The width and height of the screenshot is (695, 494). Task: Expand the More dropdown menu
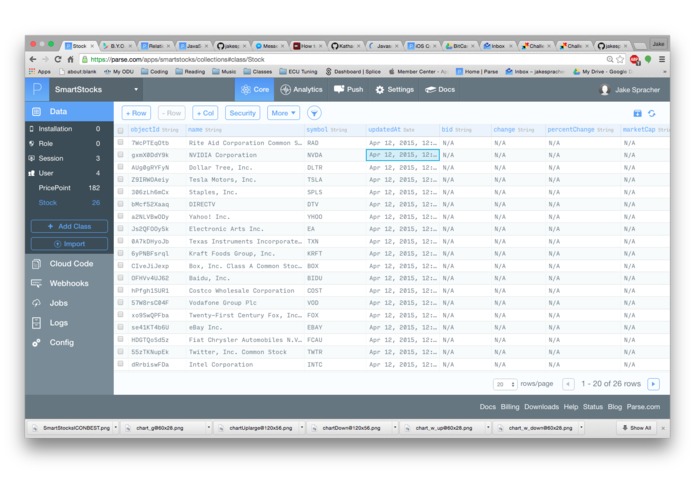tap(284, 113)
